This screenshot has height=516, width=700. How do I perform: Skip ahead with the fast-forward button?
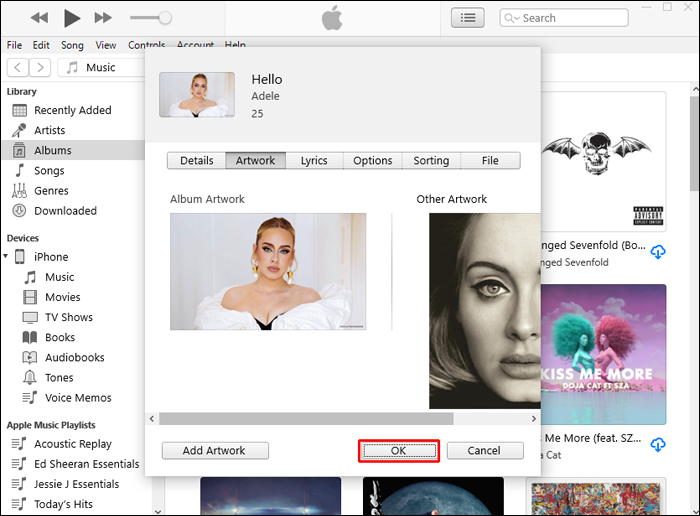(103, 18)
